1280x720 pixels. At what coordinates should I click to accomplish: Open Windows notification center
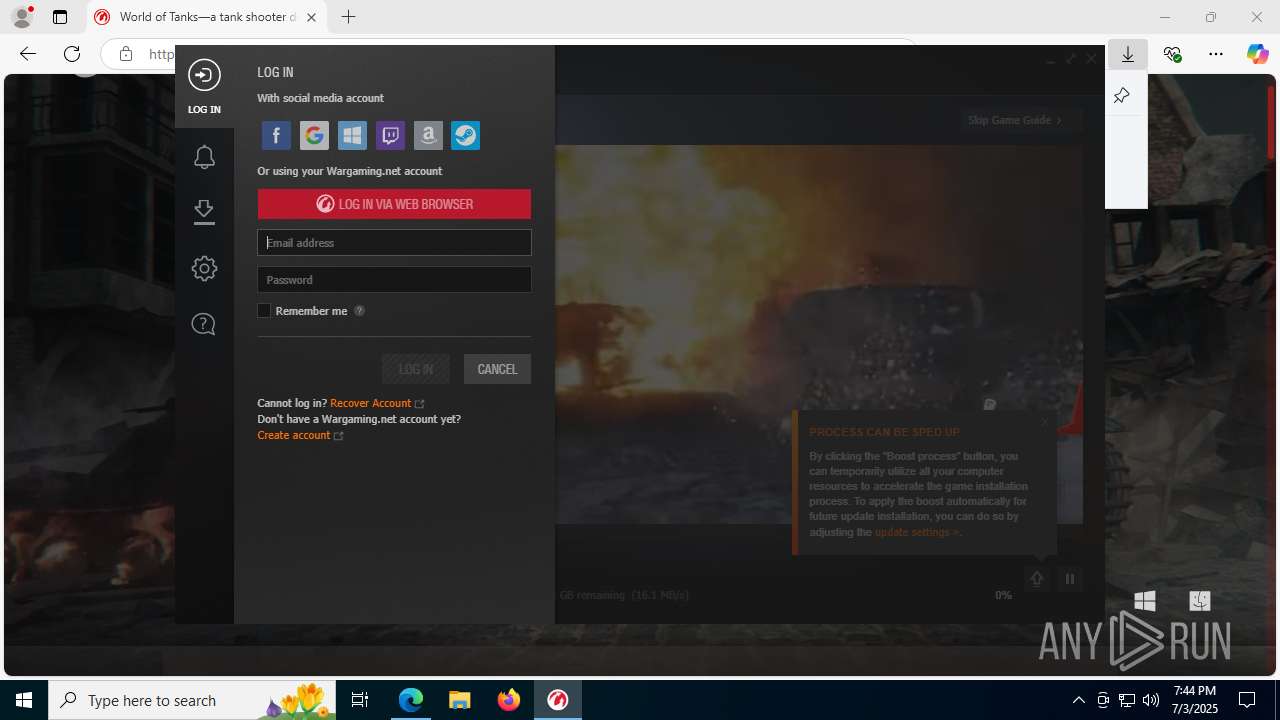(x=1247, y=700)
